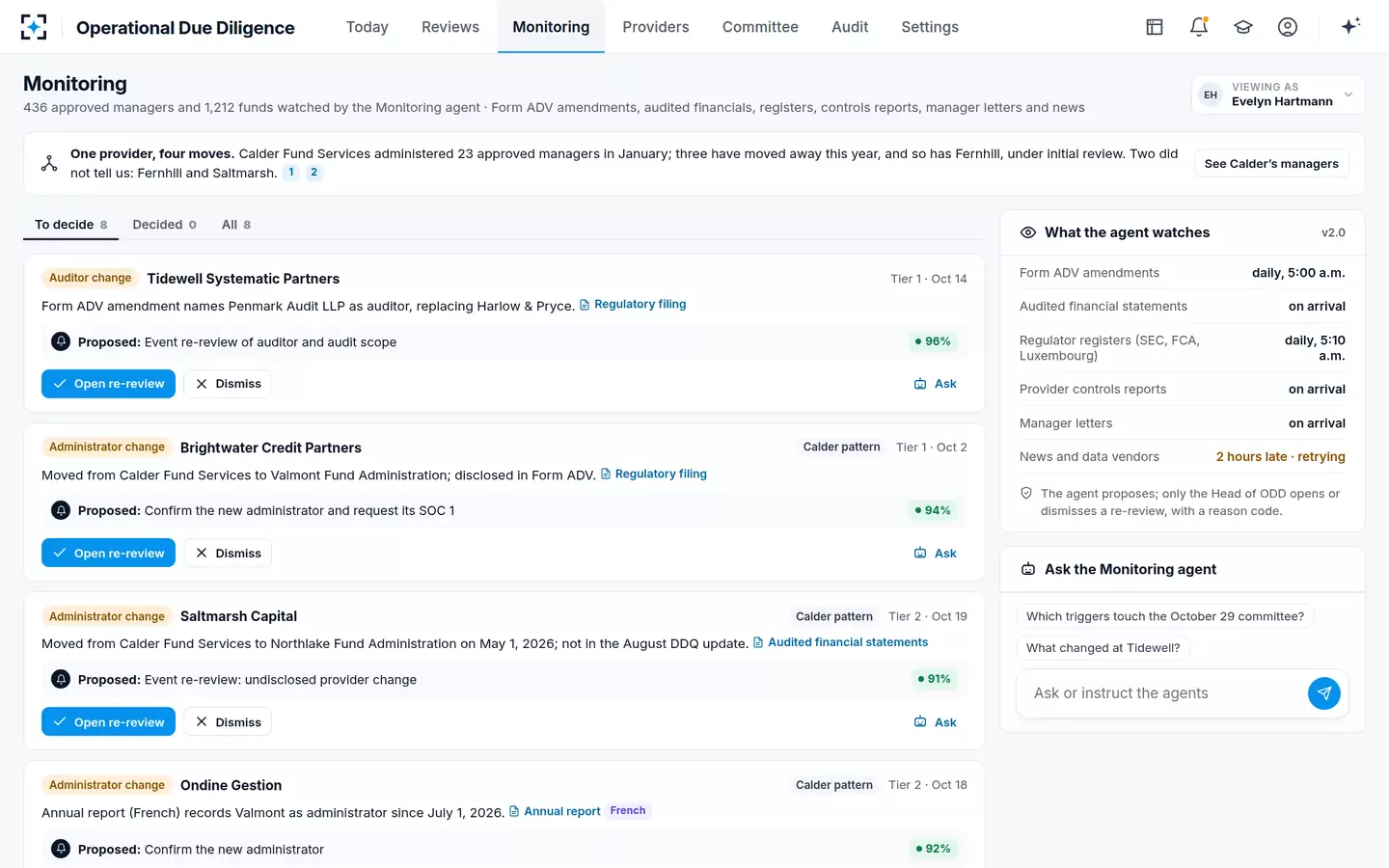Click the Calder pattern tag on Brightwater
This screenshot has height=868, width=1389.
coord(841,448)
